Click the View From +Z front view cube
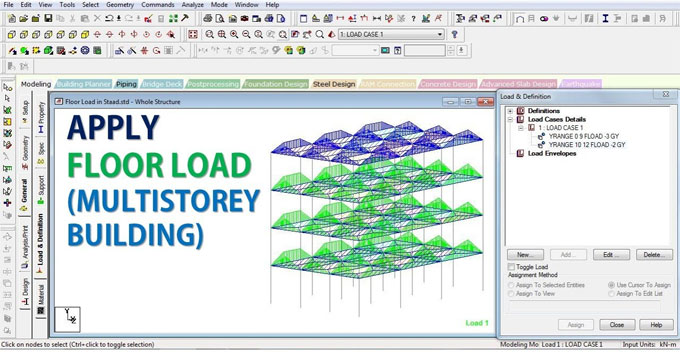Screen dimensions: 680x361 point(12,34)
